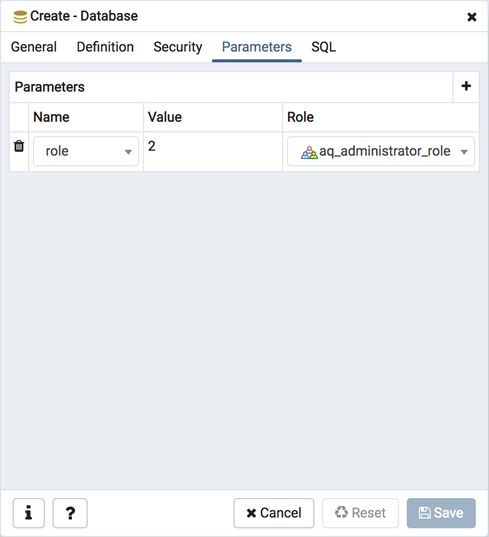Viewport: 489px width, 537px height.
Task: Close the Create - Database dialog
Action: [x=472, y=16]
